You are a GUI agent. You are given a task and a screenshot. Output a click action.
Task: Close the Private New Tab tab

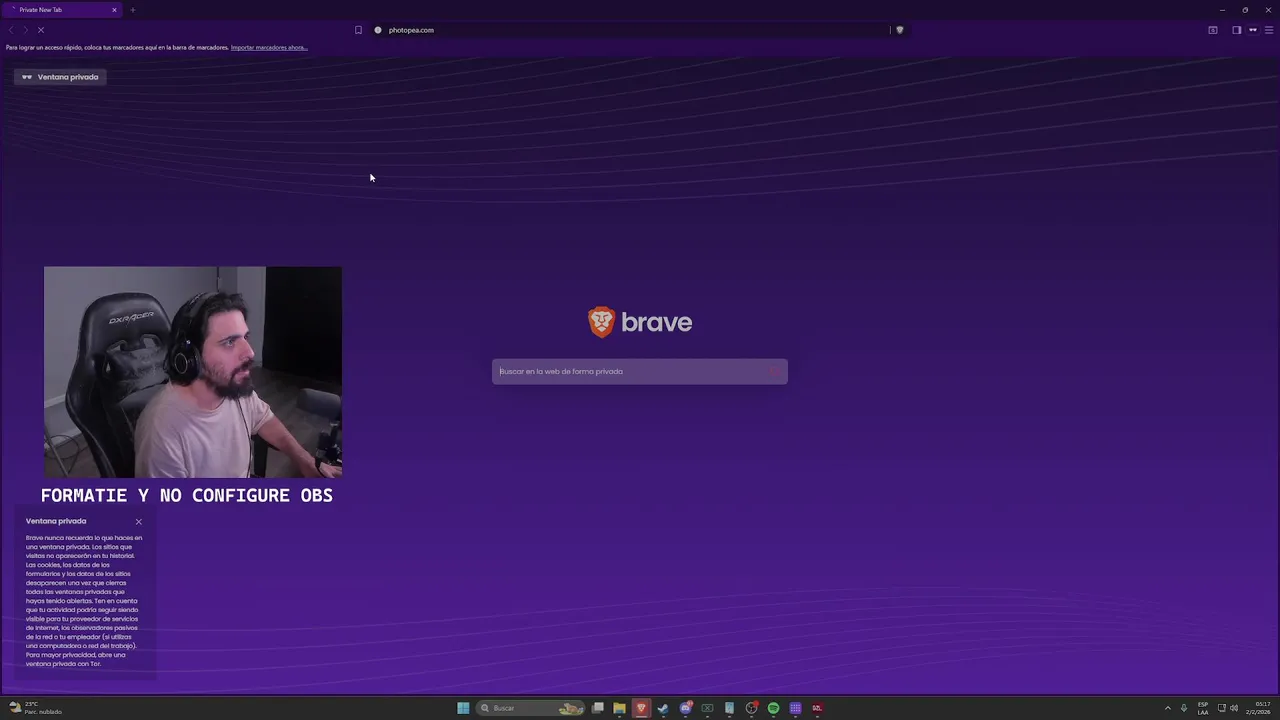(114, 10)
